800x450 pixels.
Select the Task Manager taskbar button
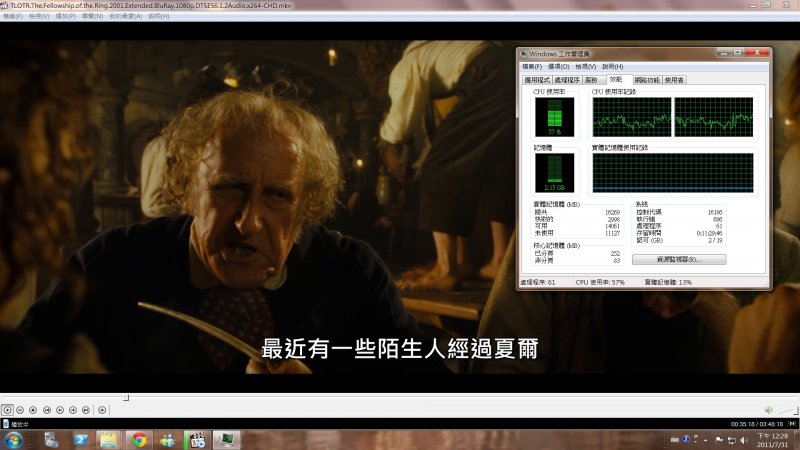(226, 439)
